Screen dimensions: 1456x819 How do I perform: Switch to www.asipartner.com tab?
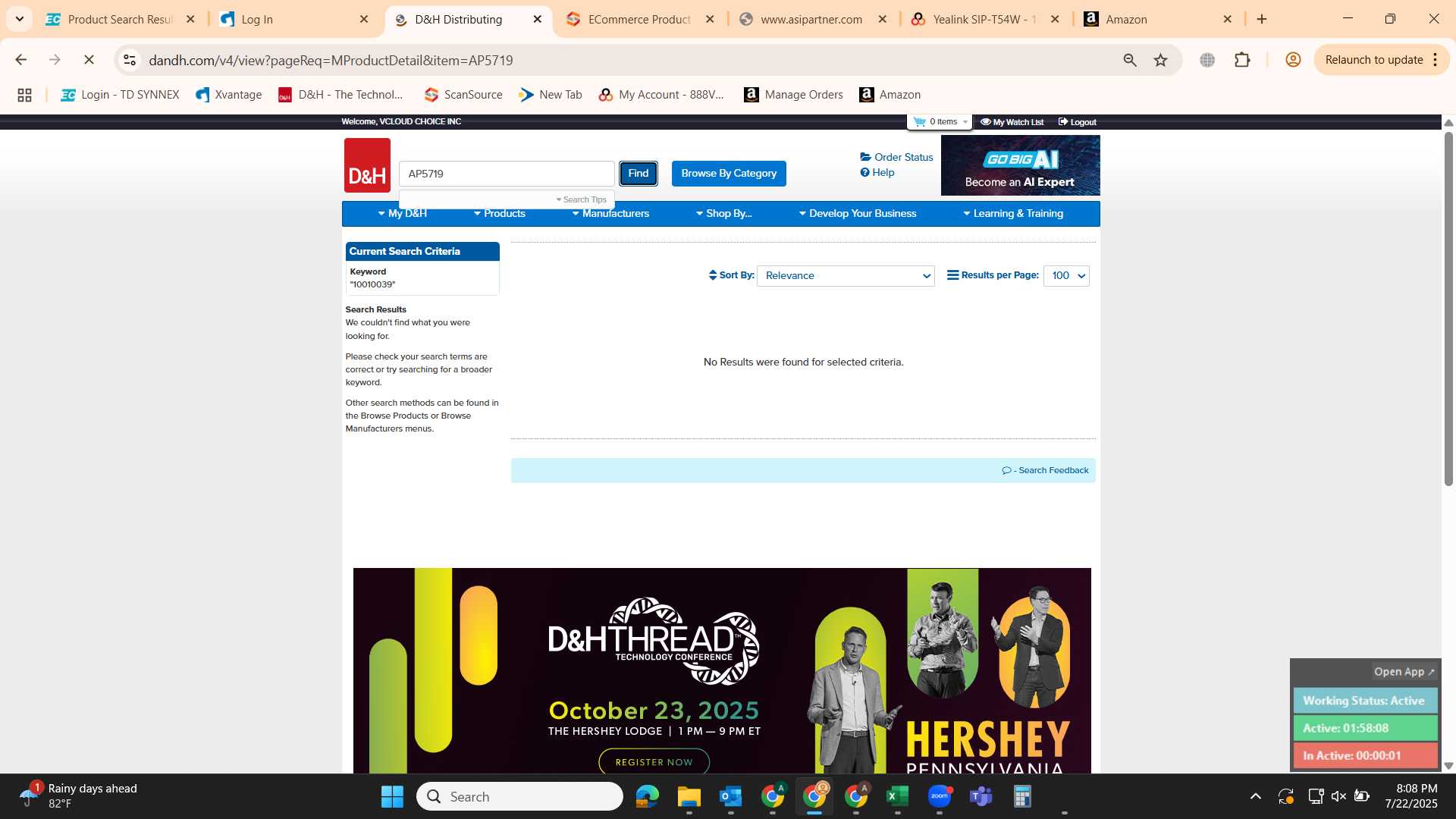pos(814,20)
